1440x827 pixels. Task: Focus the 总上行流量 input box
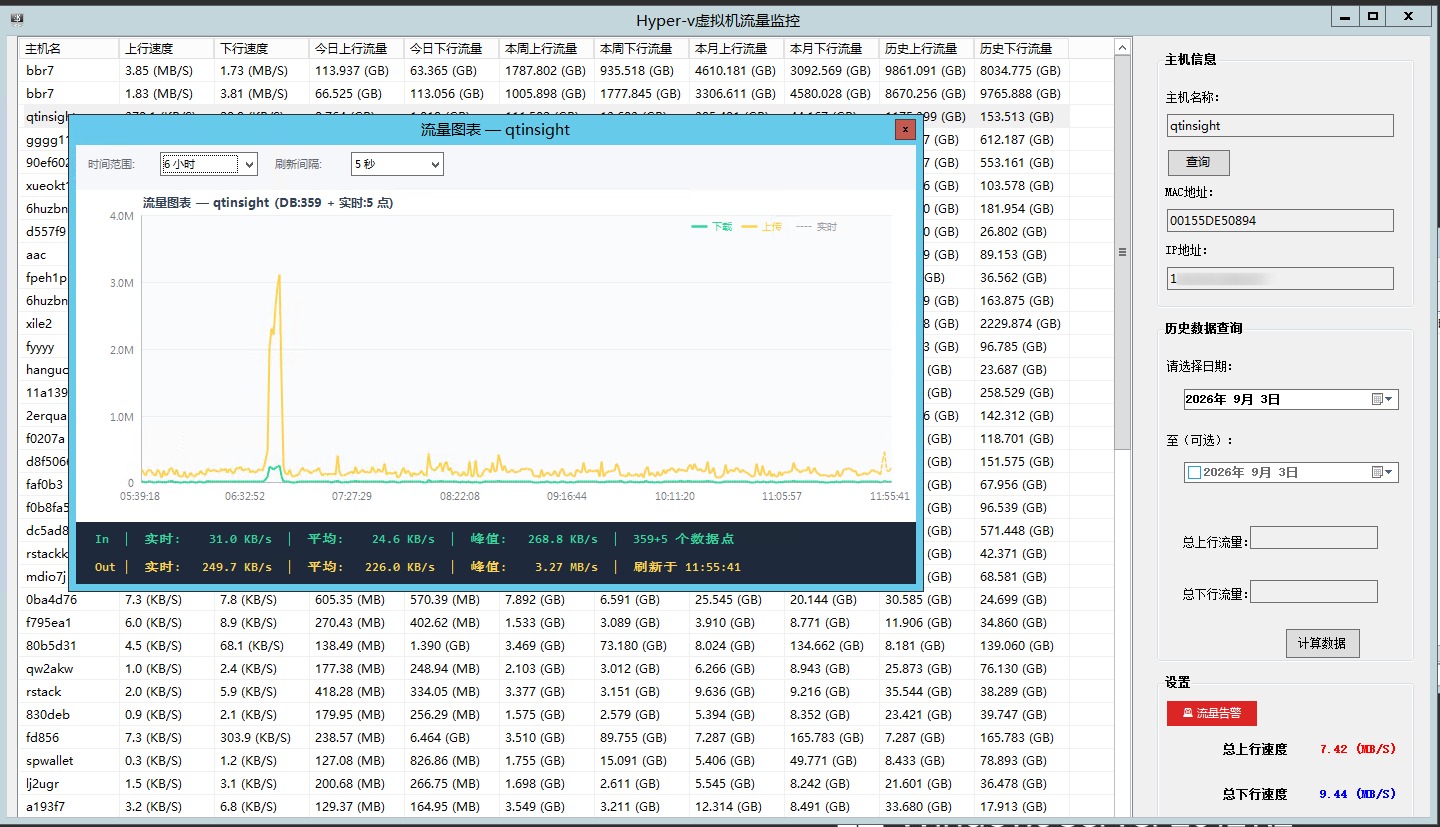coord(1313,538)
